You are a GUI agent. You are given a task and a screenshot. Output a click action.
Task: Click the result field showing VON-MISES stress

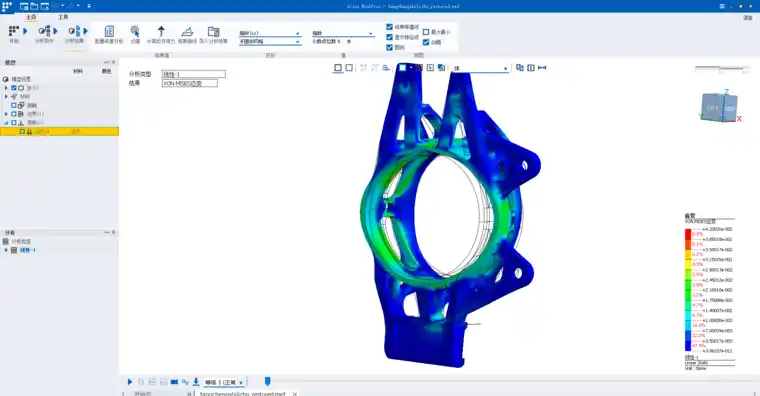(190, 83)
